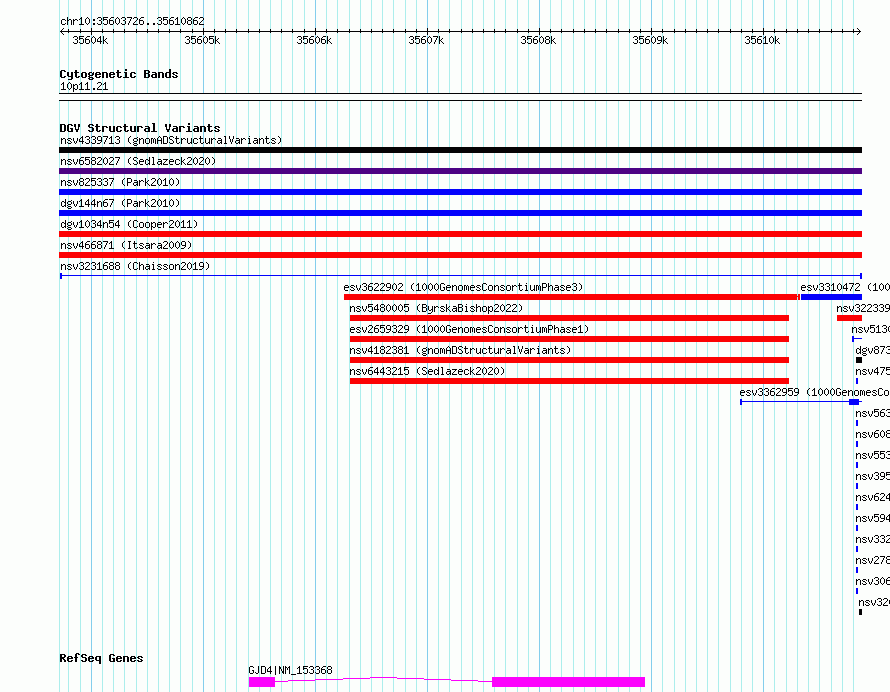890x692 pixels.
Task: Select the RefSeq Genes track title
Action: [x=101, y=659]
